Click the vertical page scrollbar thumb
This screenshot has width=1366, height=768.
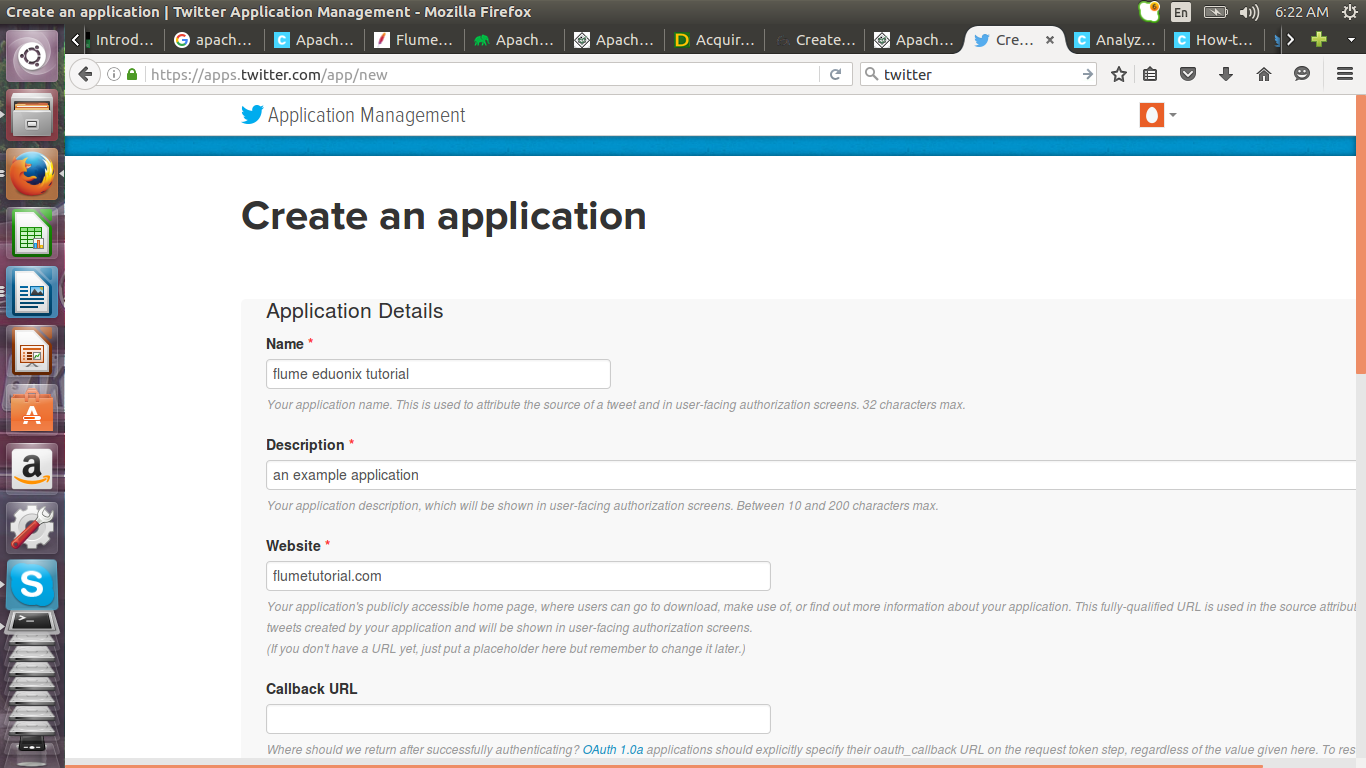1361,235
